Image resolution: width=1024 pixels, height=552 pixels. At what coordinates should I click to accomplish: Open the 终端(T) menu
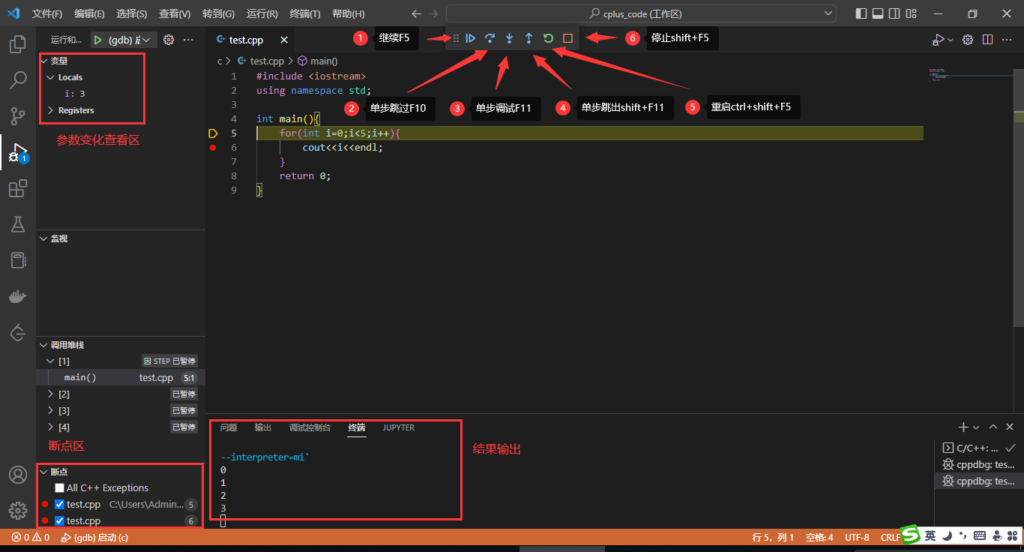[x=304, y=14]
